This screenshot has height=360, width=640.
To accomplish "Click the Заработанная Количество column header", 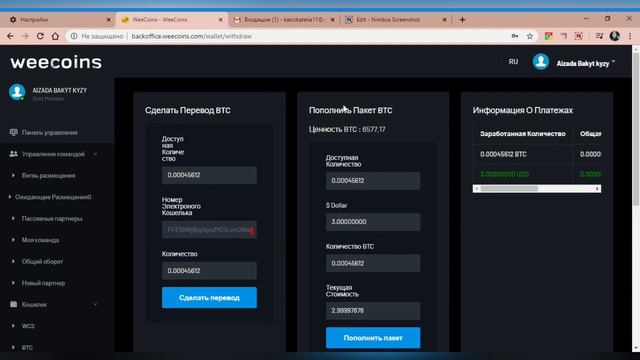I will pyautogui.click(x=522, y=134).
